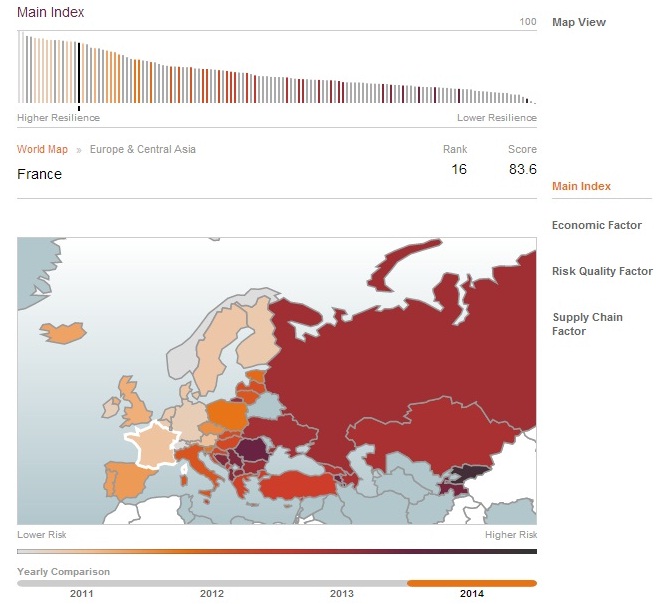Image resolution: width=661 pixels, height=604 pixels.
Task: Click Romania's dark purple region
Action: tap(250, 449)
